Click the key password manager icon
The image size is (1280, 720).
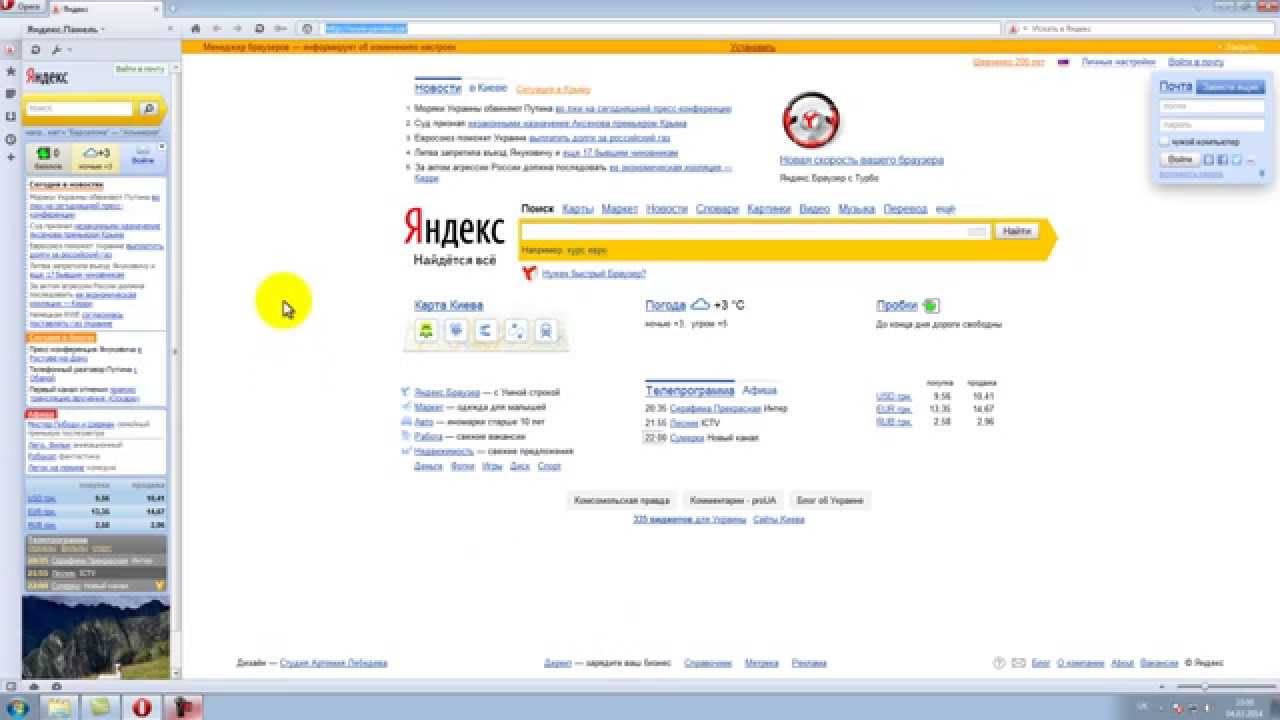point(281,29)
